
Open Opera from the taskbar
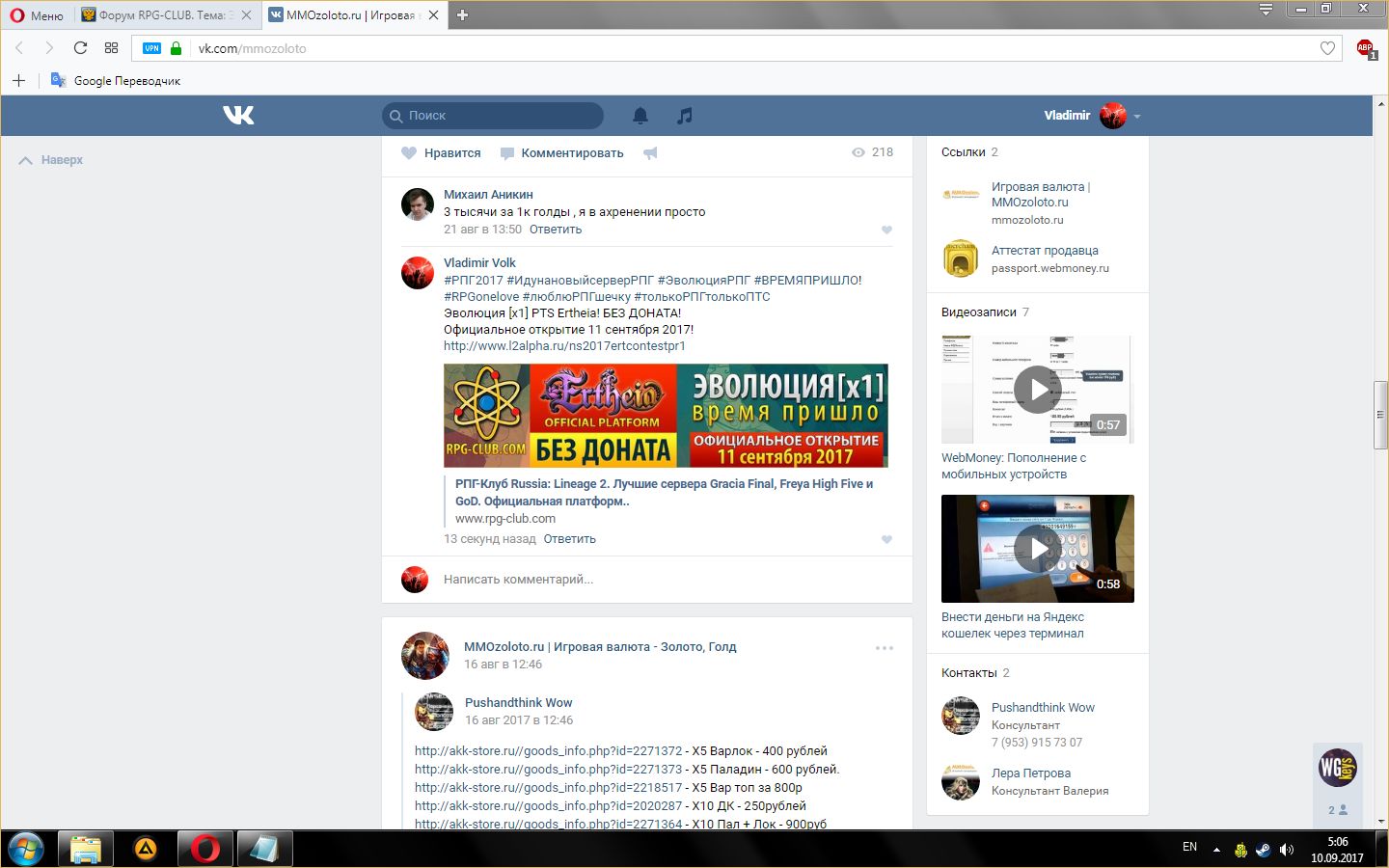pos(204,849)
